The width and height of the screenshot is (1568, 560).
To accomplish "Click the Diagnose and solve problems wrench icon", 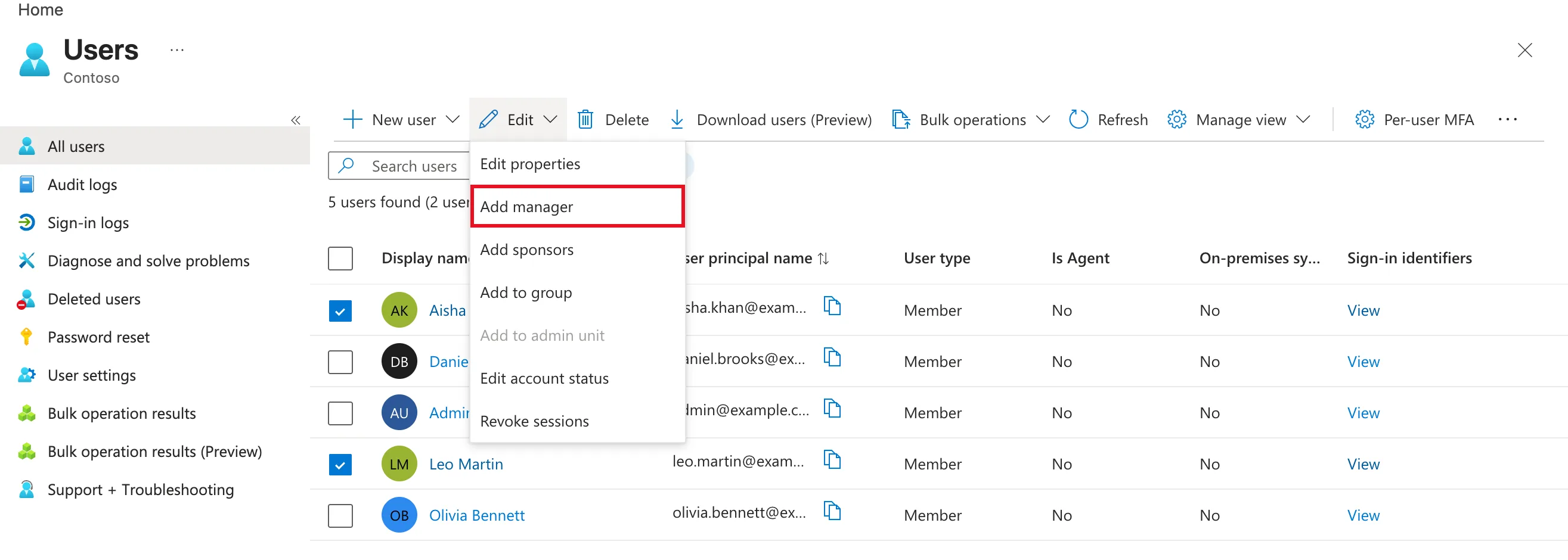I will [x=26, y=261].
